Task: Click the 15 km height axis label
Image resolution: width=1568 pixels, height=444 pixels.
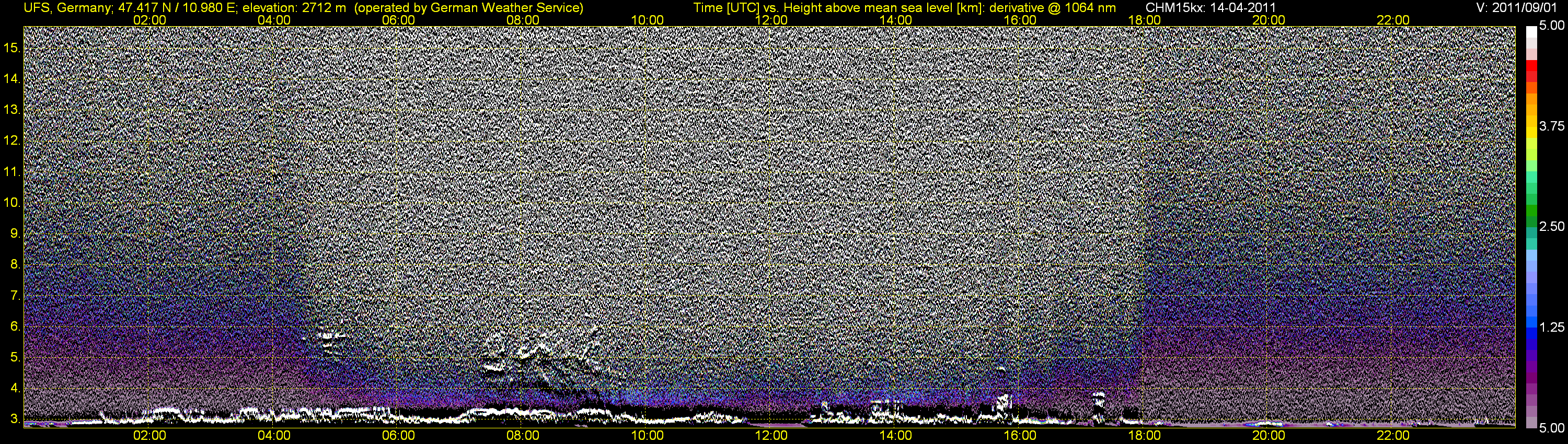Action: (x=12, y=48)
